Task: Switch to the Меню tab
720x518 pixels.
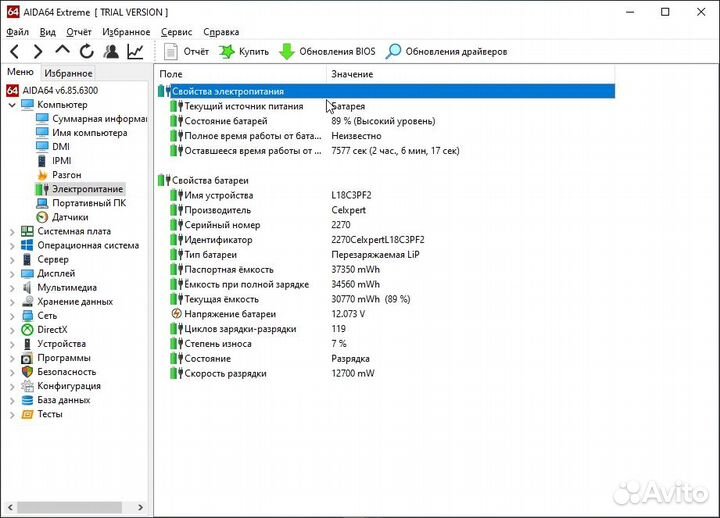Action: [20, 72]
